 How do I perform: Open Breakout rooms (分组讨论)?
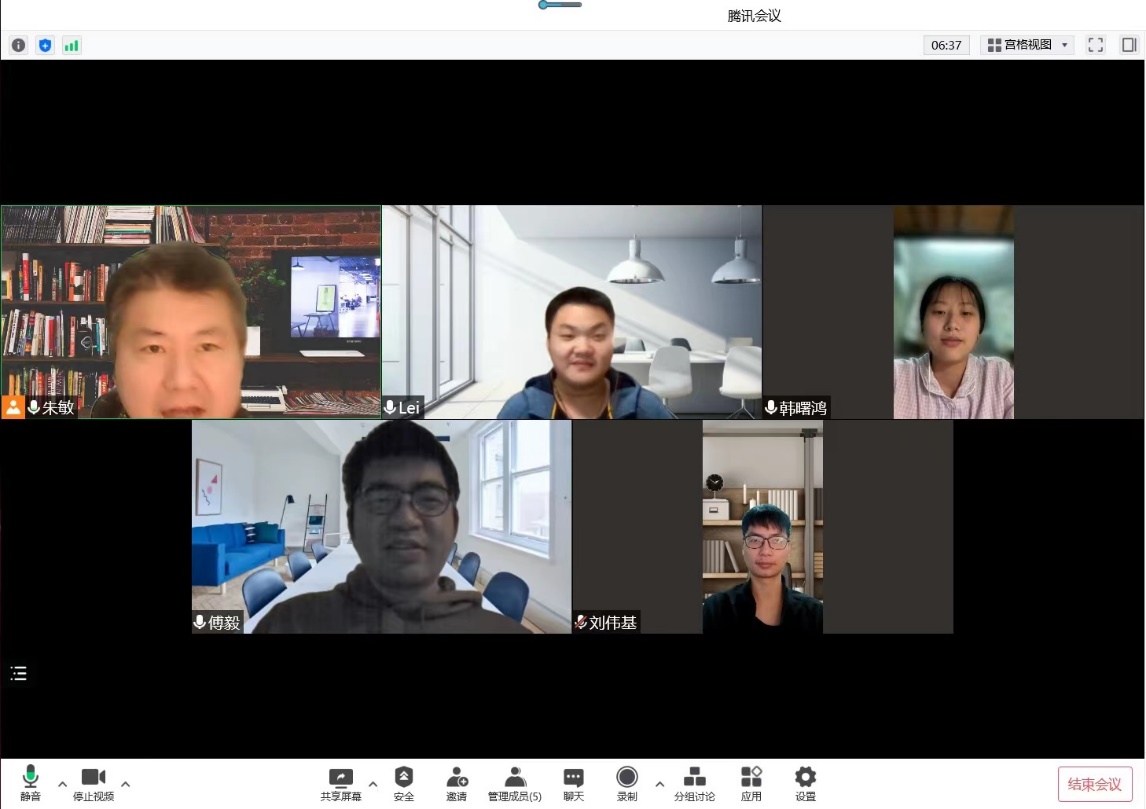click(694, 783)
